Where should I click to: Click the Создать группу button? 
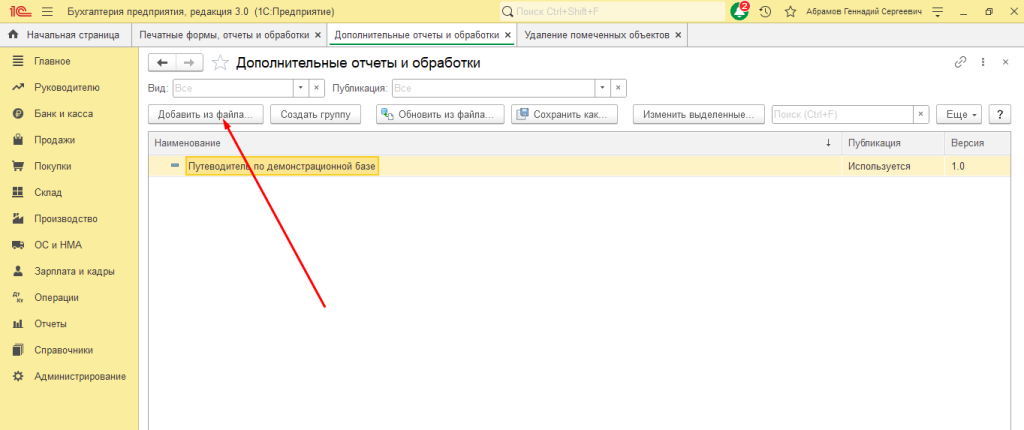tap(314, 114)
